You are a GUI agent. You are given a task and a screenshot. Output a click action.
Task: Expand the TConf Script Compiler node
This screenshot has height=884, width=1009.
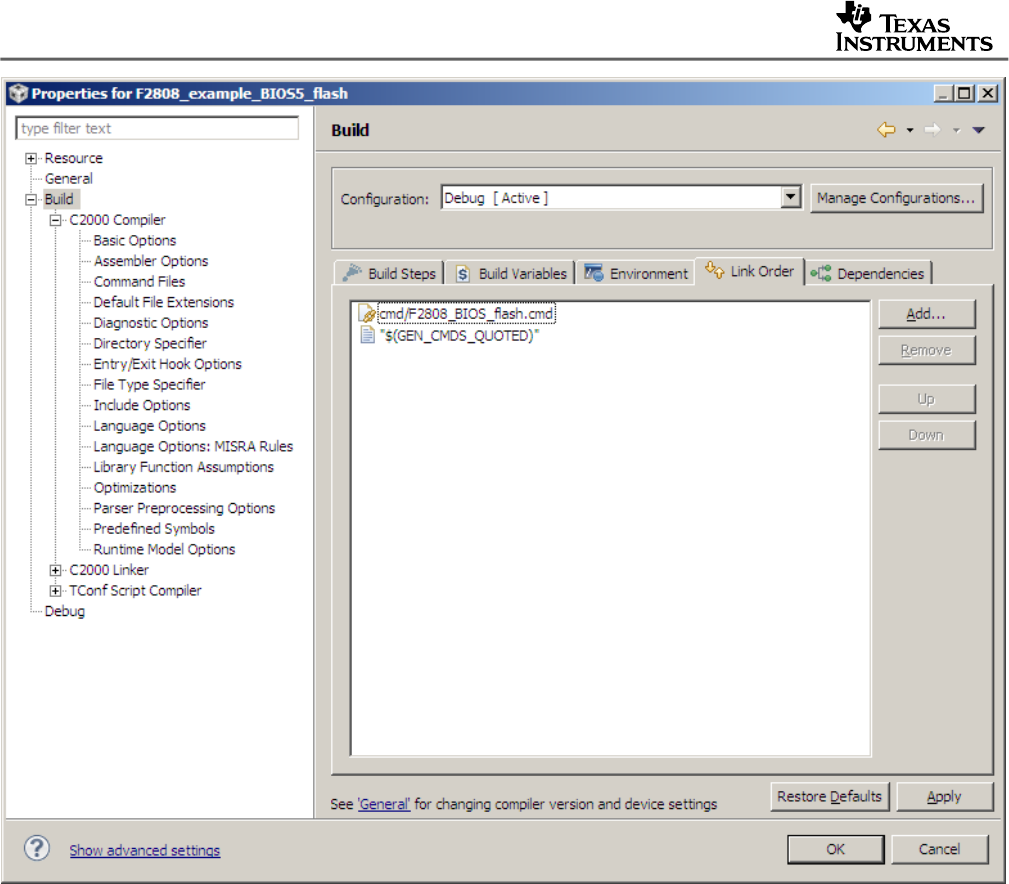tap(55, 590)
